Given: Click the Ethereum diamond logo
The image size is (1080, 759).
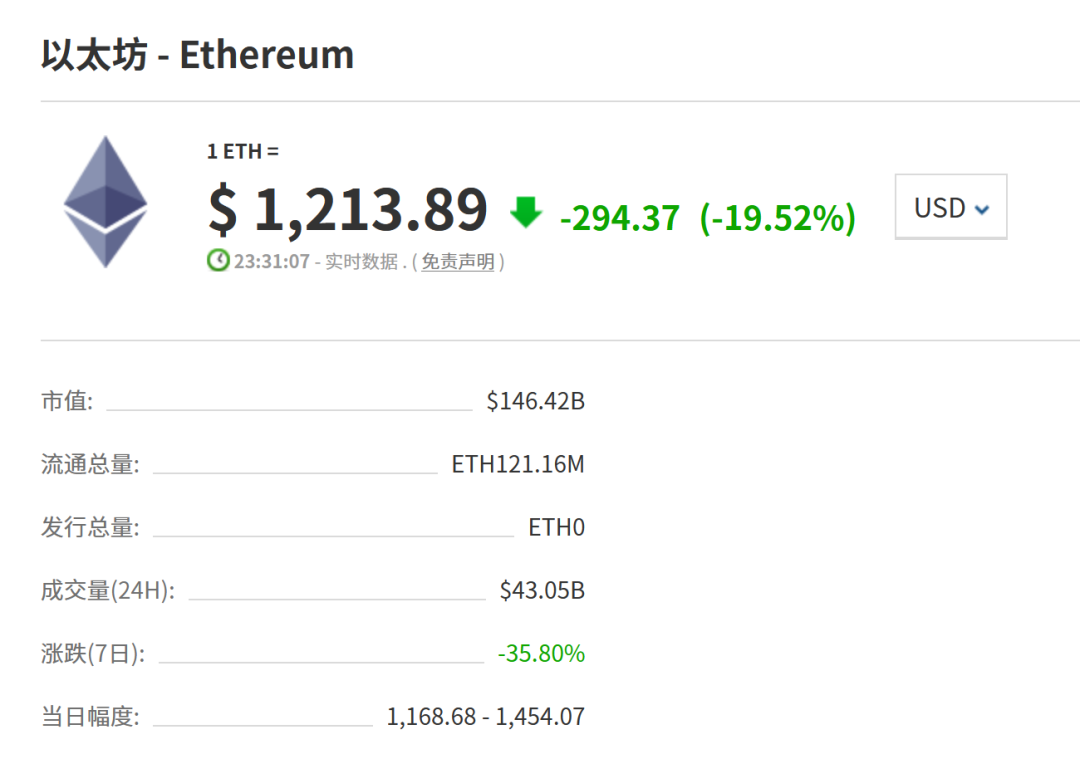Looking at the screenshot, I should (x=105, y=202).
